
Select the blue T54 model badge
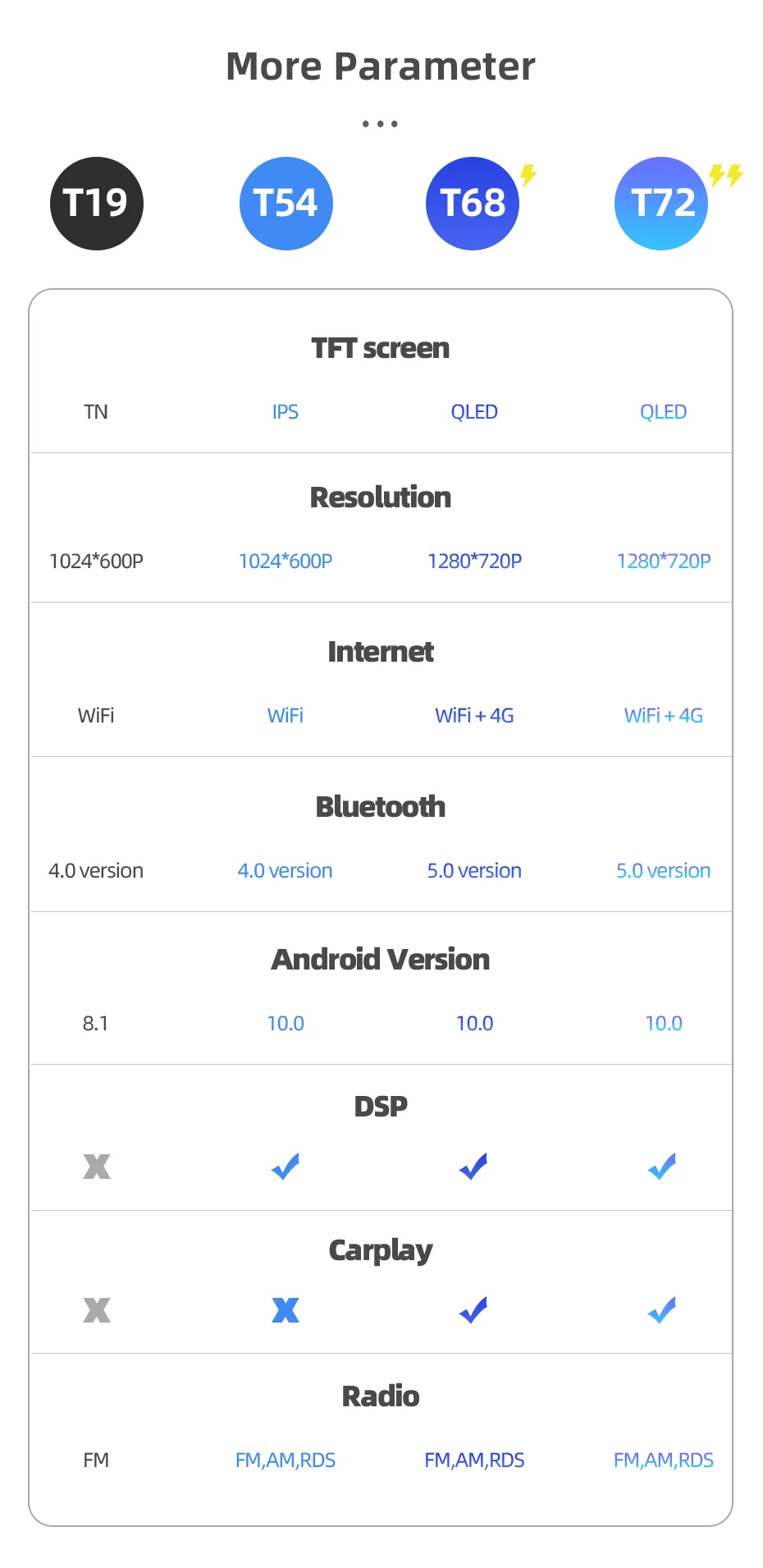tap(286, 204)
